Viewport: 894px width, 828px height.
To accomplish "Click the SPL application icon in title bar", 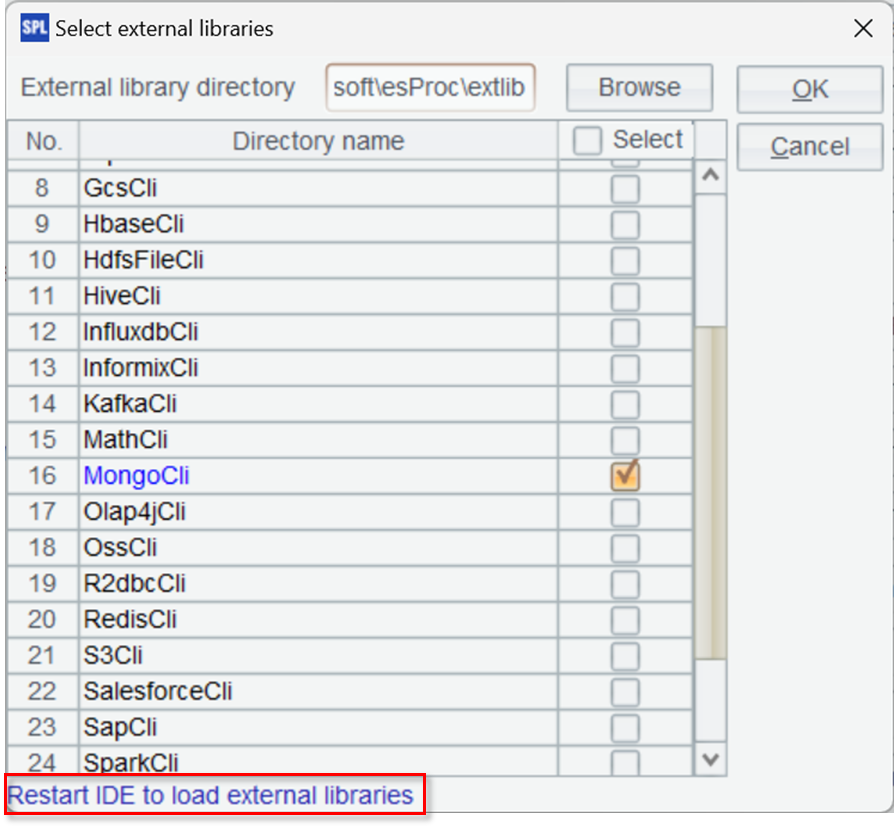I will click(34, 28).
